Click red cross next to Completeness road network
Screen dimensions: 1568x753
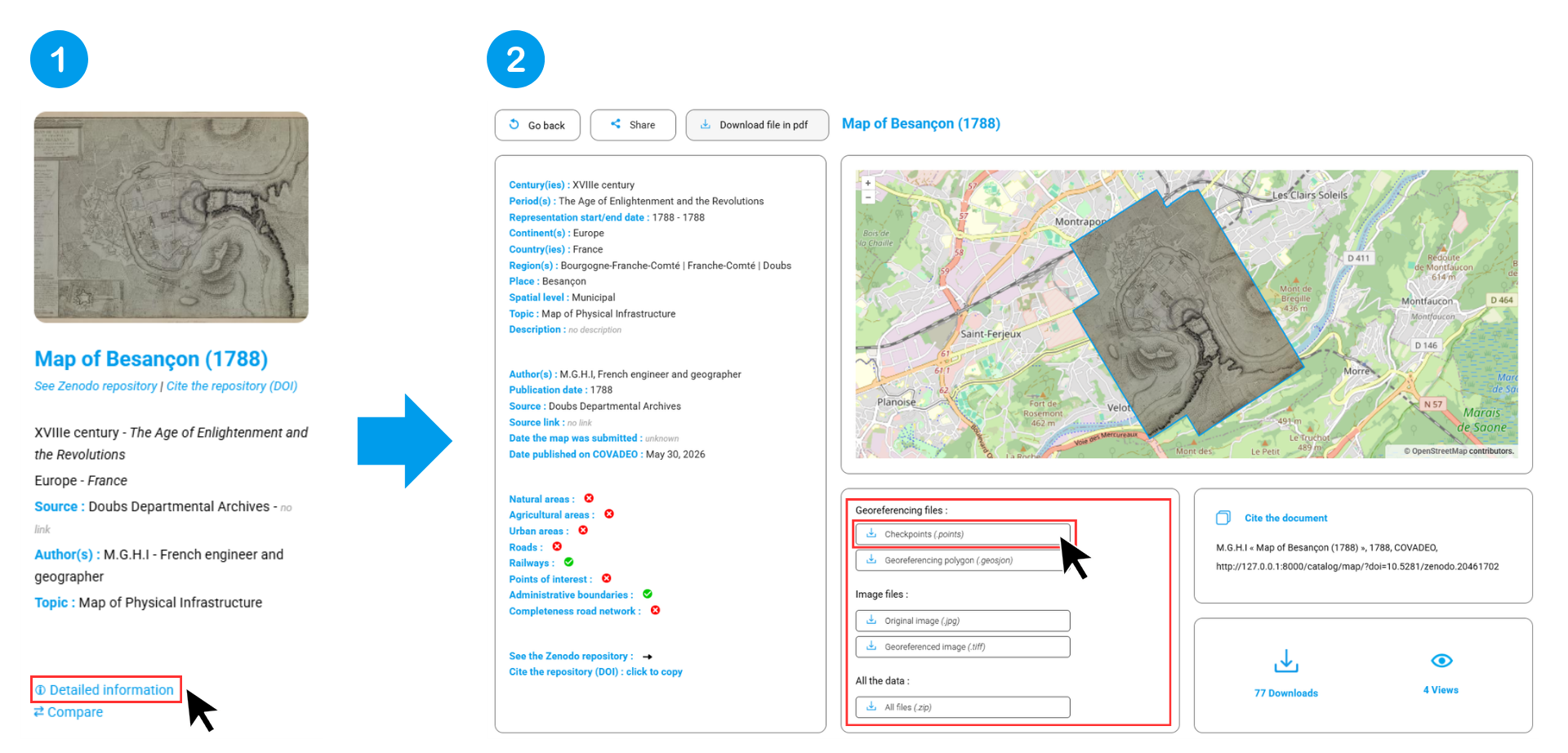coord(655,610)
